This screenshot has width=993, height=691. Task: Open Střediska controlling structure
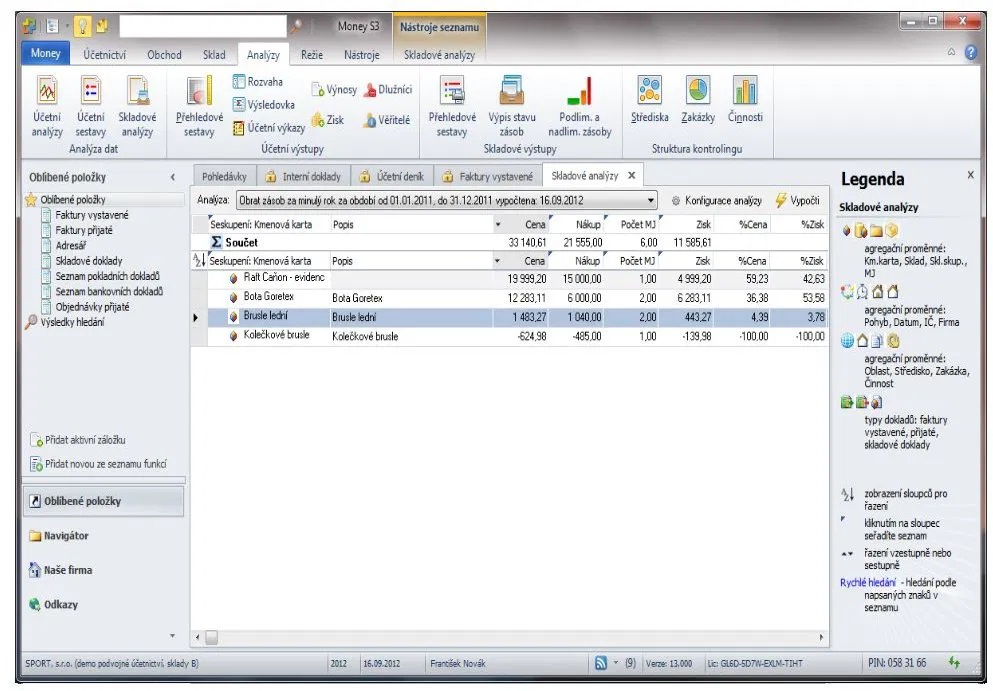pyautogui.click(x=650, y=99)
